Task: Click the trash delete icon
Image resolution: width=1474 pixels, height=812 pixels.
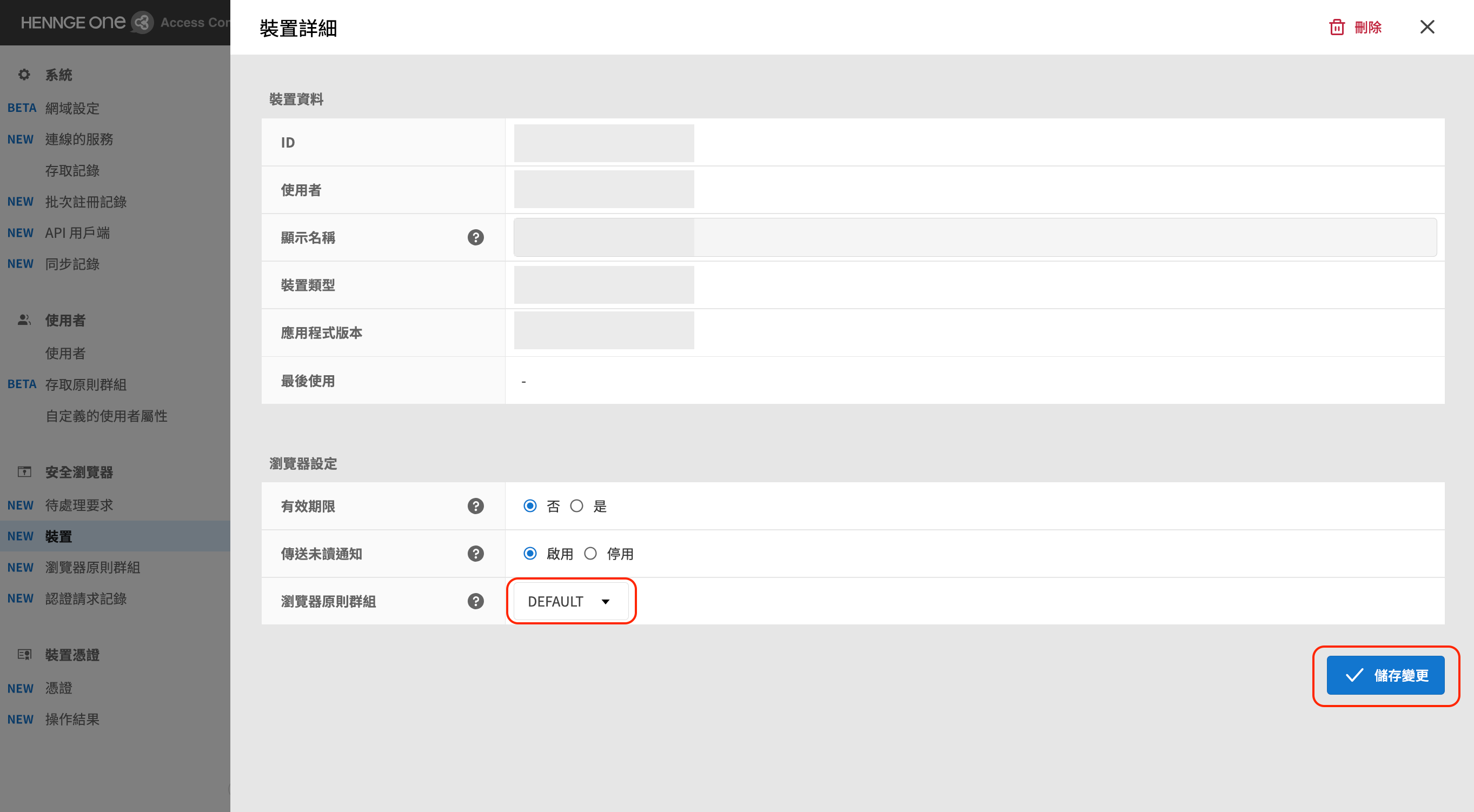Action: 1336,27
